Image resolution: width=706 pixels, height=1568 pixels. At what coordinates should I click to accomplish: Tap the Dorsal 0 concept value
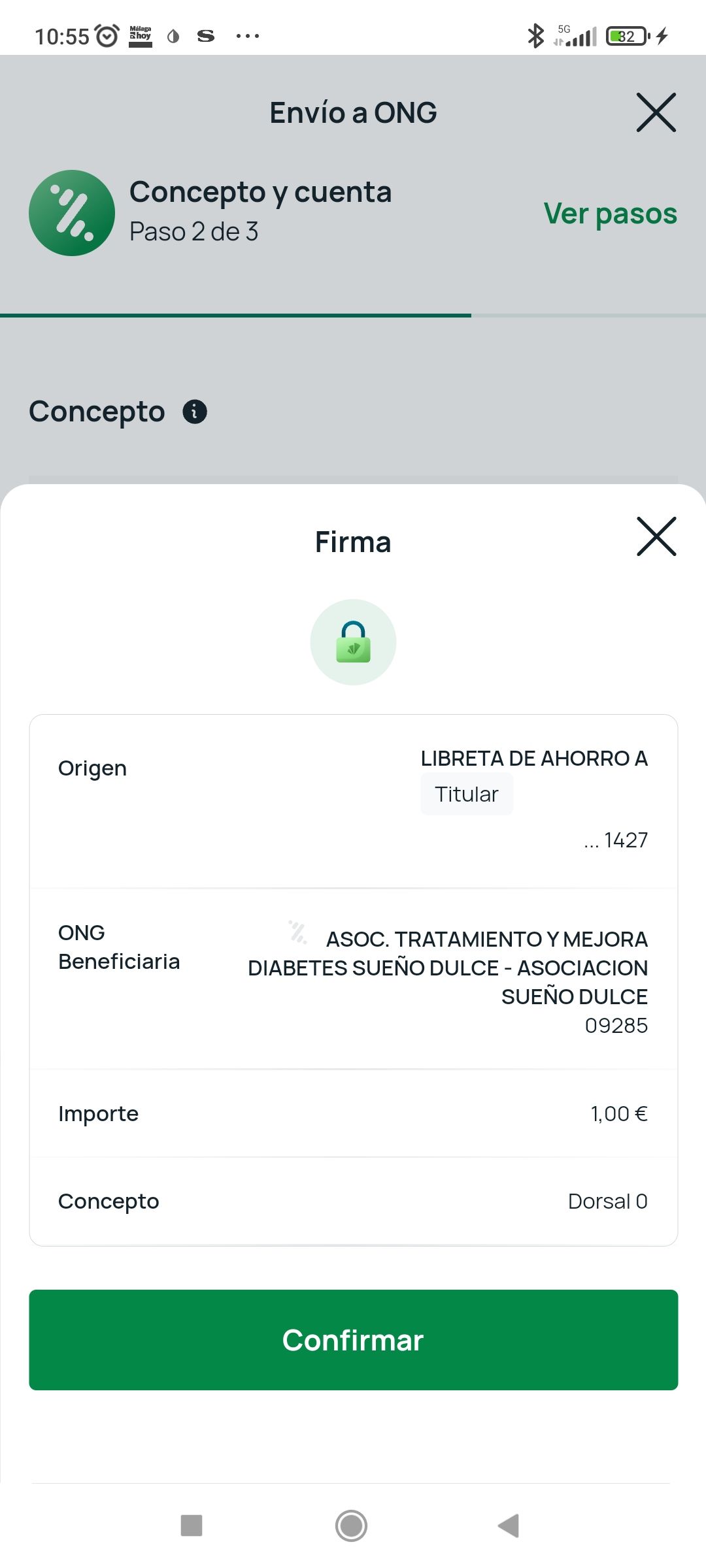coord(607,1201)
